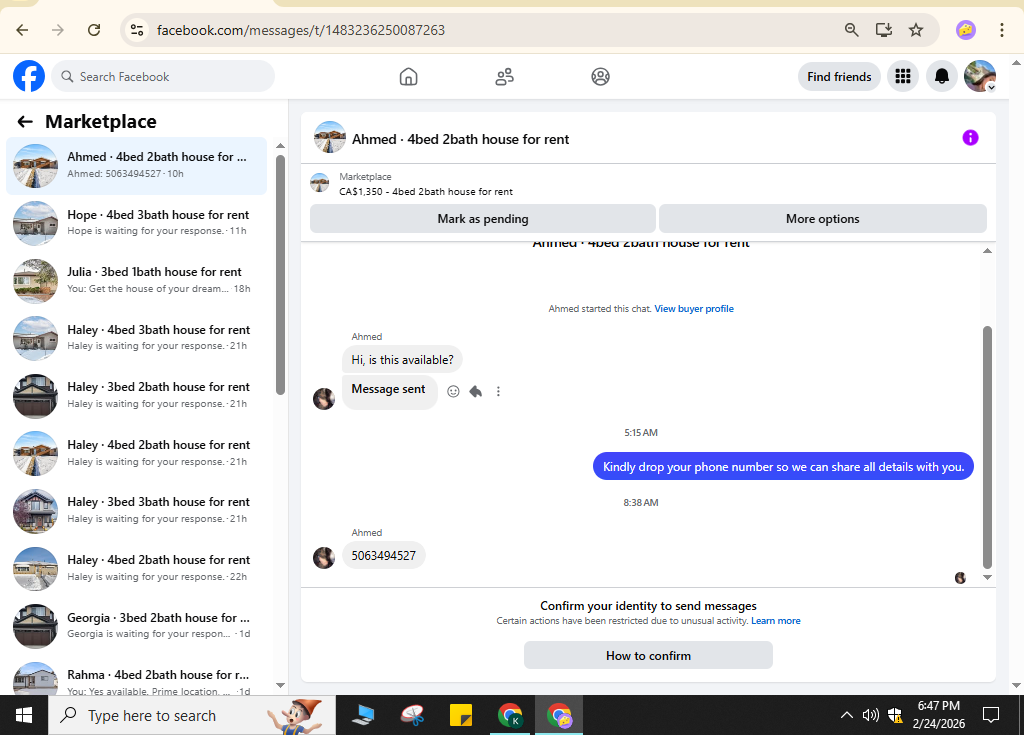Click the chat header house thumbnail
The height and width of the screenshot is (735, 1024).
(329, 138)
